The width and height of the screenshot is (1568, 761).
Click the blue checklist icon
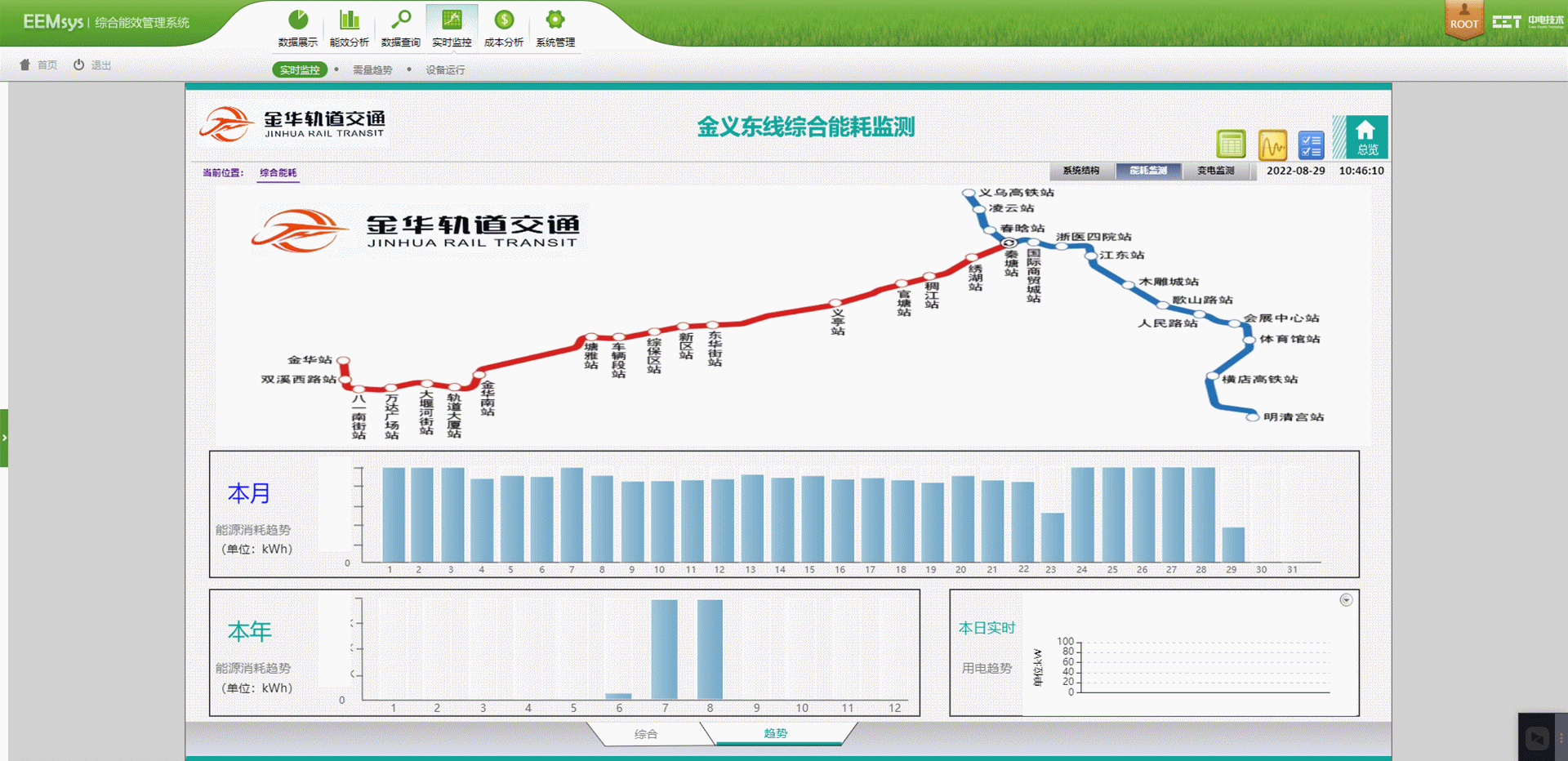click(x=1311, y=145)
